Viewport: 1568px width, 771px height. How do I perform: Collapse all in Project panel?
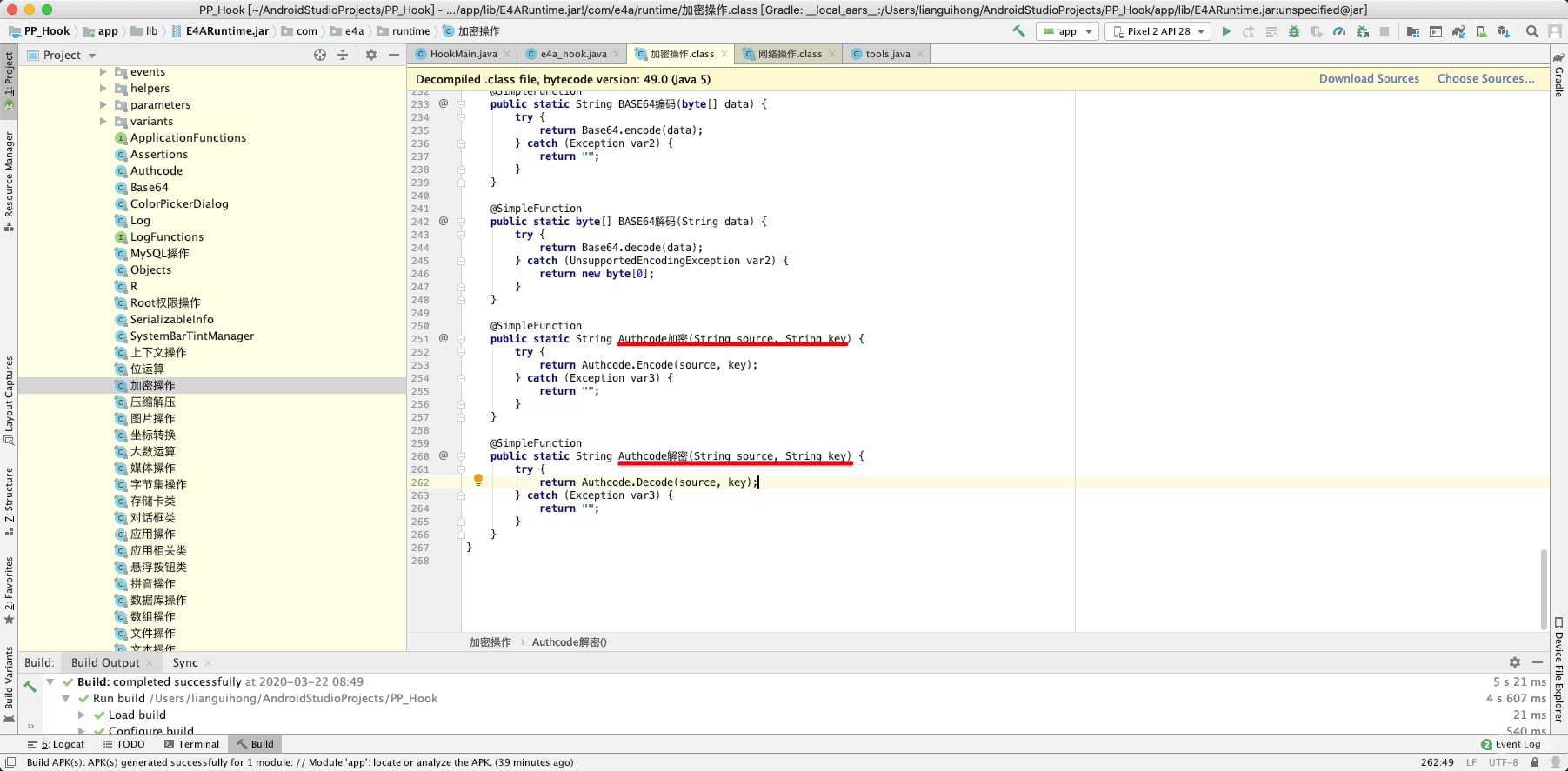pyautogui.click(x=343, y=55)
